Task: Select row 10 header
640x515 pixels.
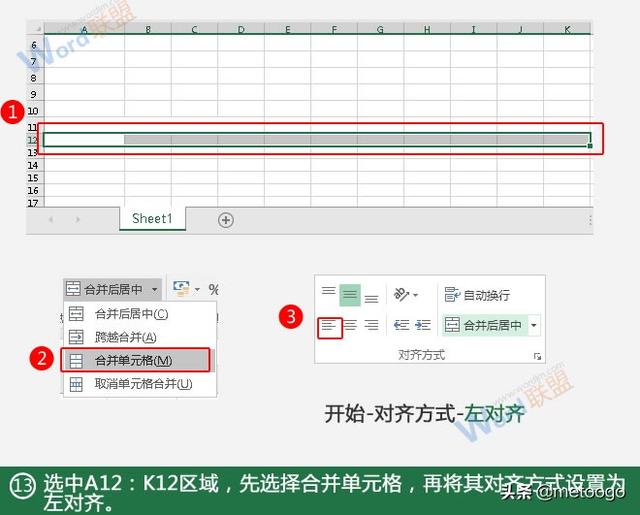Action: coord(33,111)
